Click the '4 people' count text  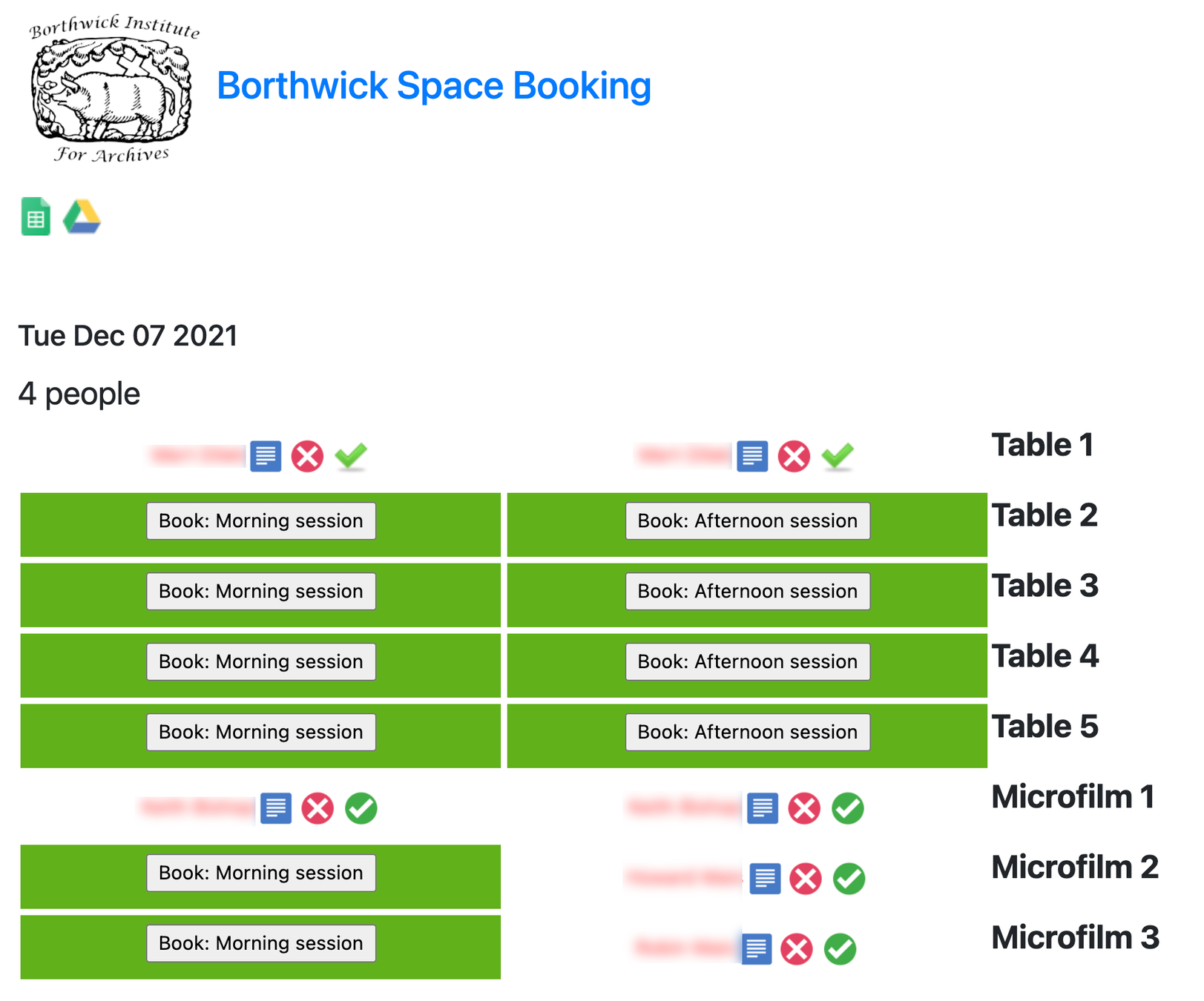tap(79, 394)
